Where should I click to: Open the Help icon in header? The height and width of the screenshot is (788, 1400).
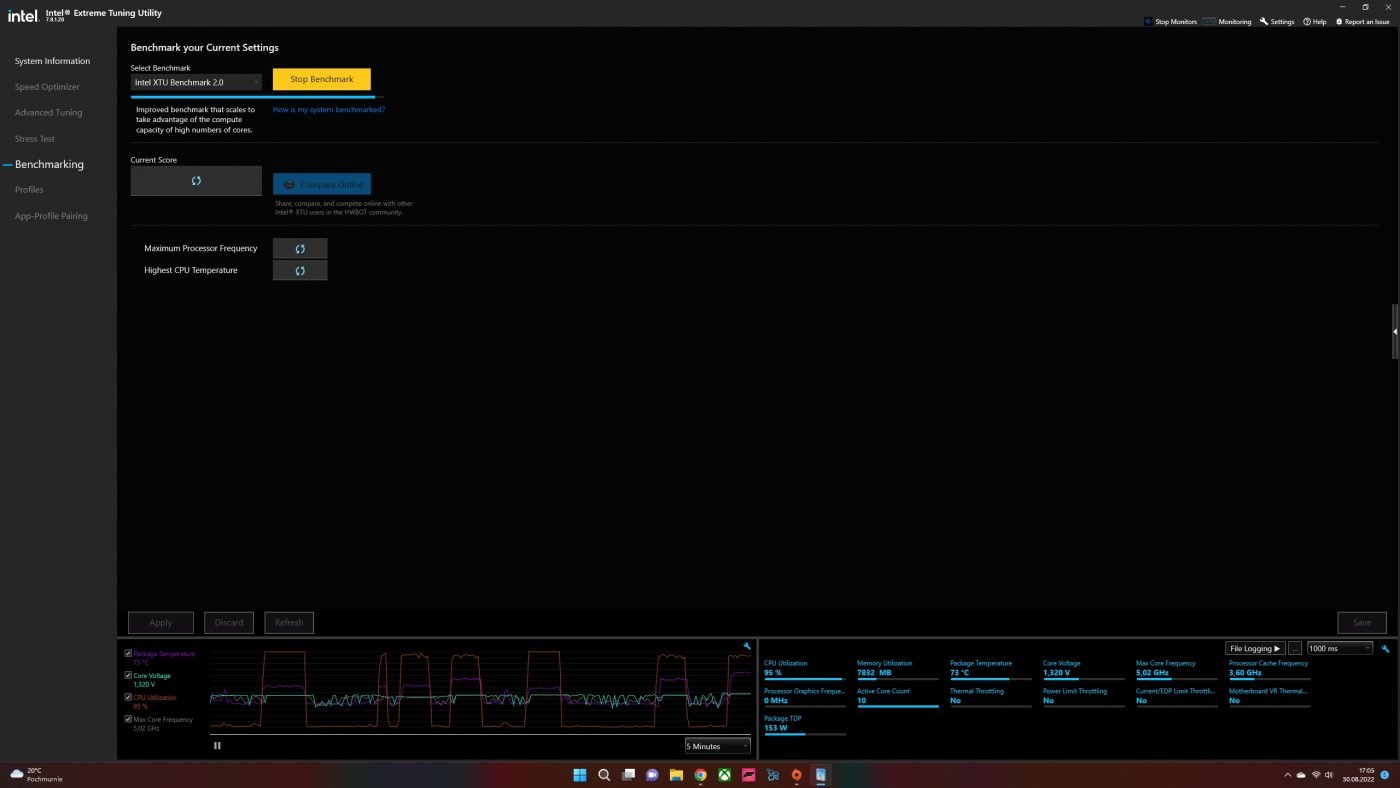click(1307, 21)
